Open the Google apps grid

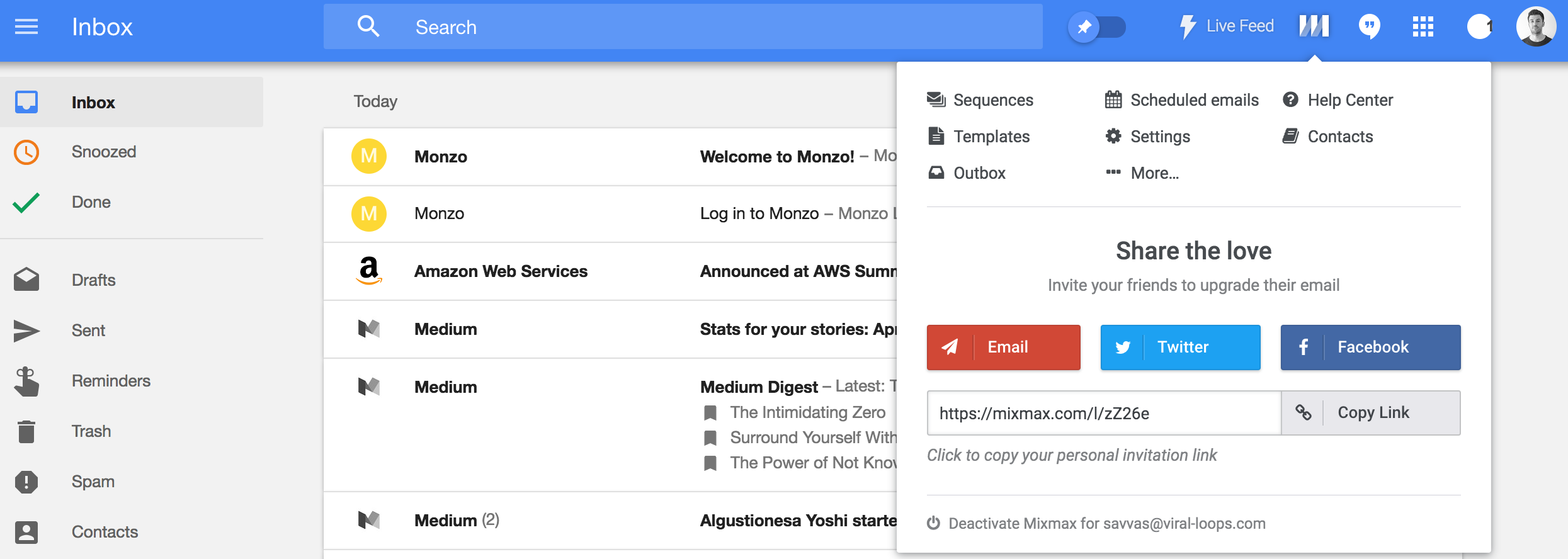(1423, 26)
